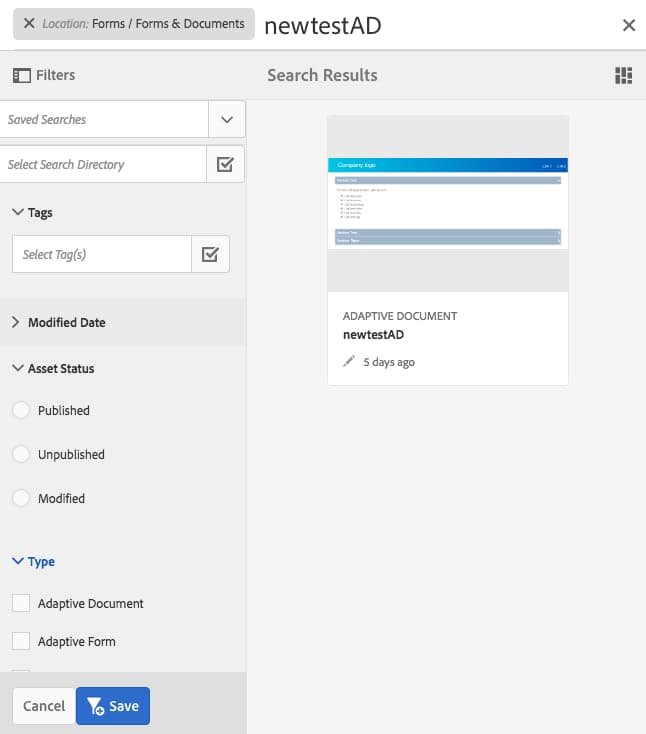Click pencil edit icon on newtestAD card
Image resolution: width=646 pixels, height=734 pixels.
point(349,362)
